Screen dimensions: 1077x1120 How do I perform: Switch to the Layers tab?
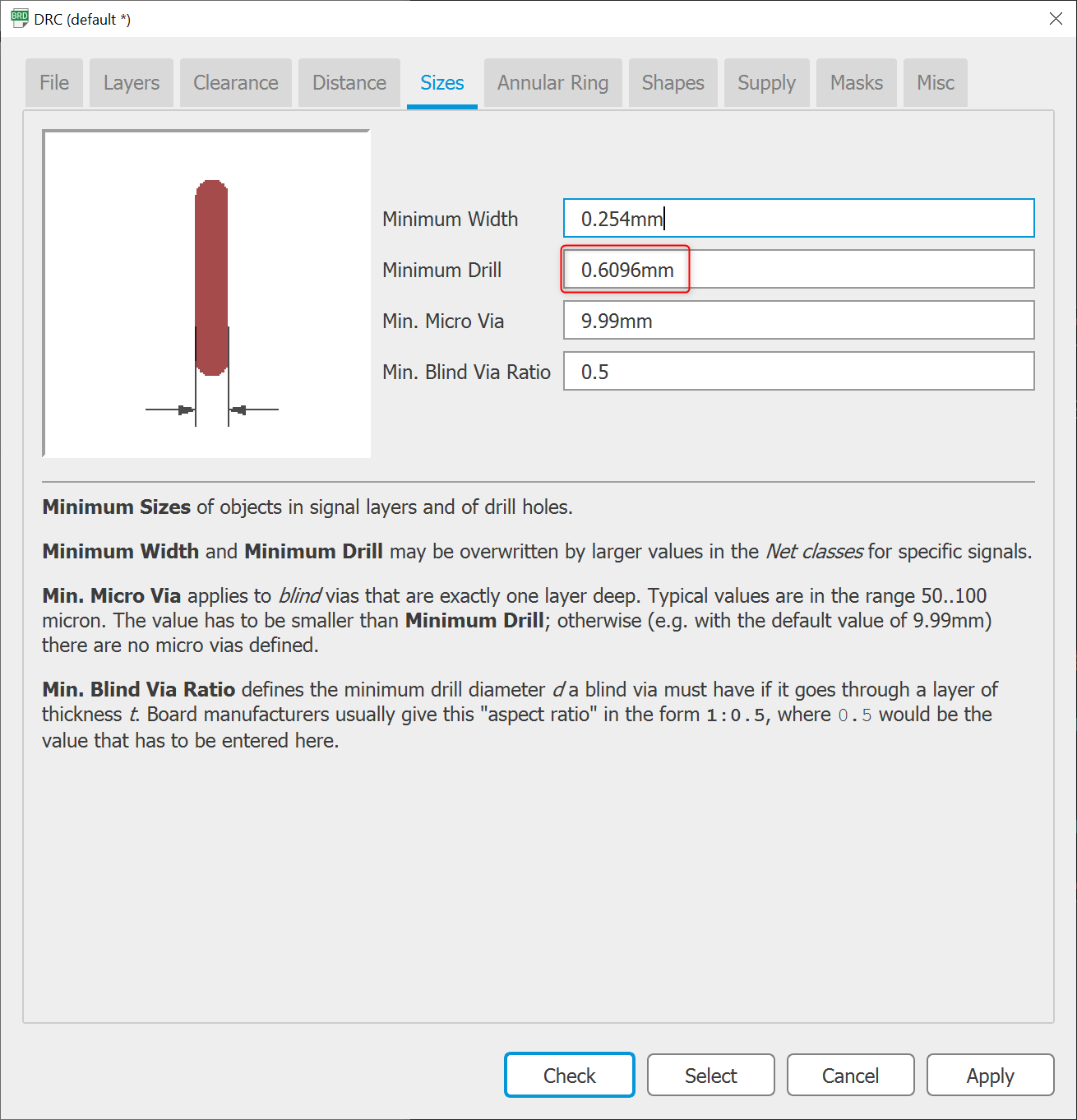(131, 82)
